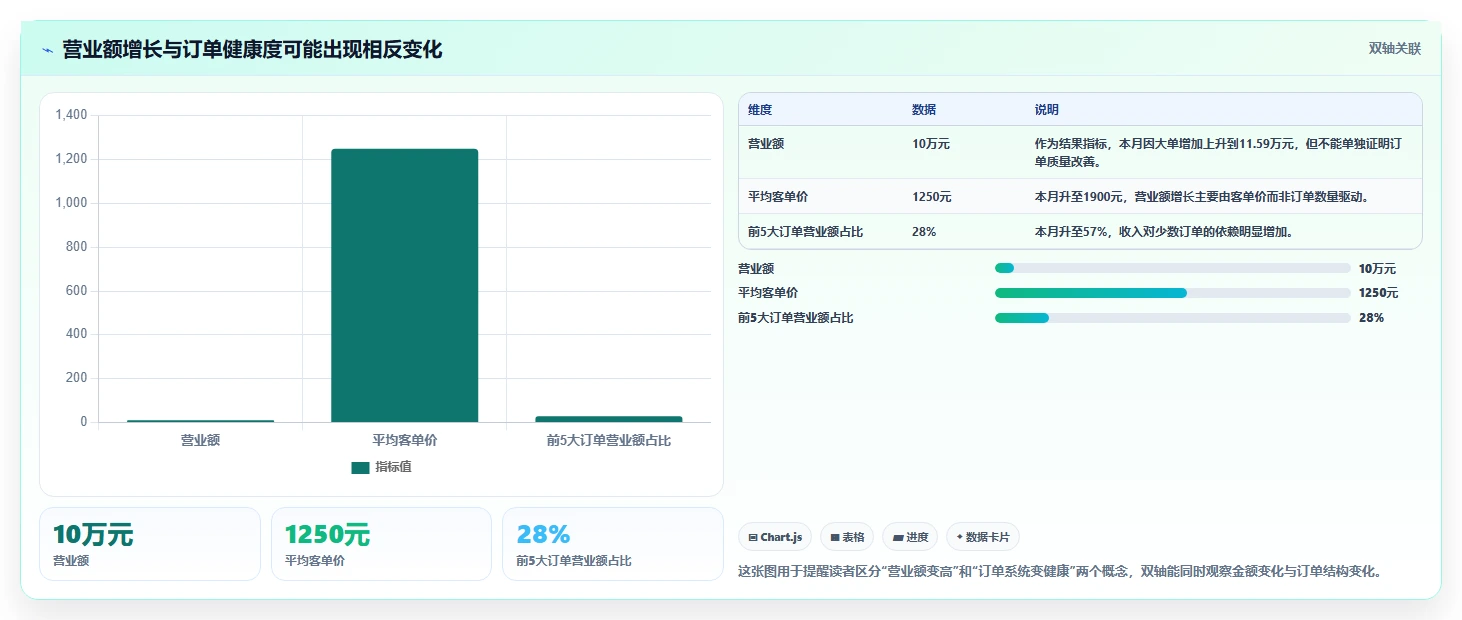The image size is (1462, 620).
Task: Click the icon inside the Chart.js chip
Action: coord(753,538)
